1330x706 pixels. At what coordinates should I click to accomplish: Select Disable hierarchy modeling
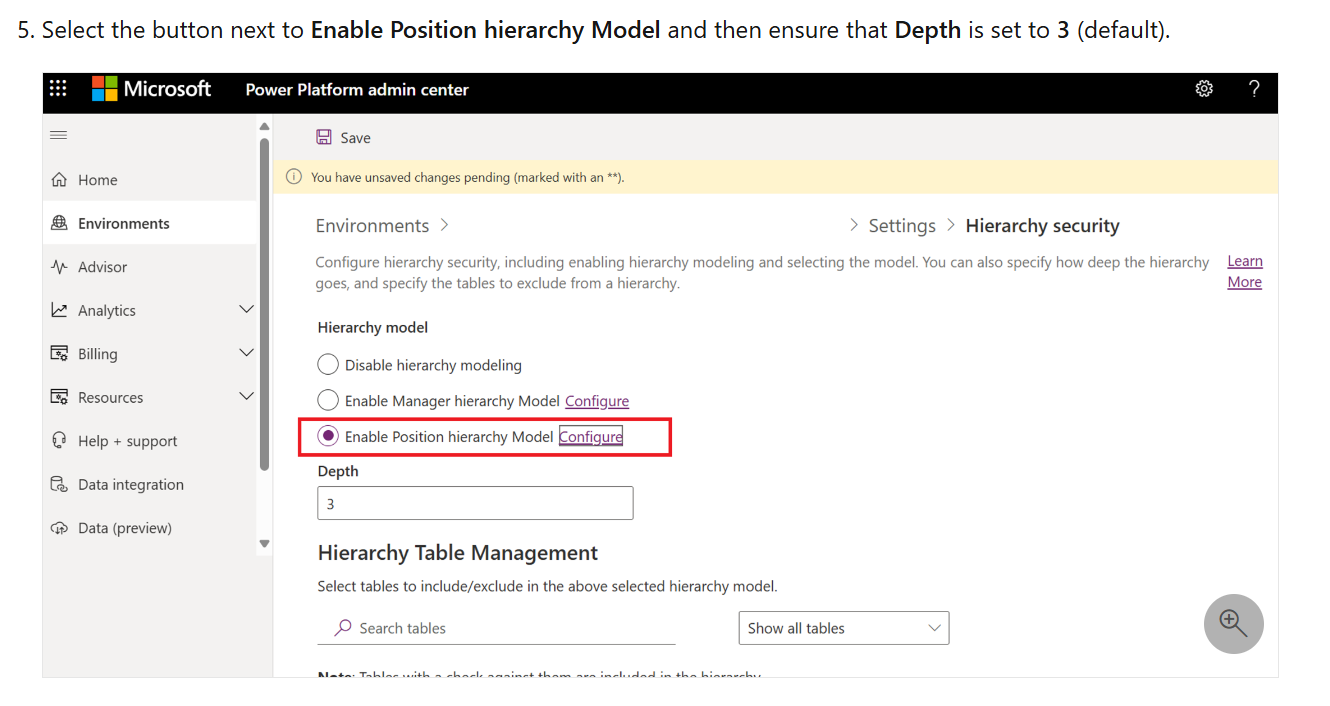tap(328, 364)
